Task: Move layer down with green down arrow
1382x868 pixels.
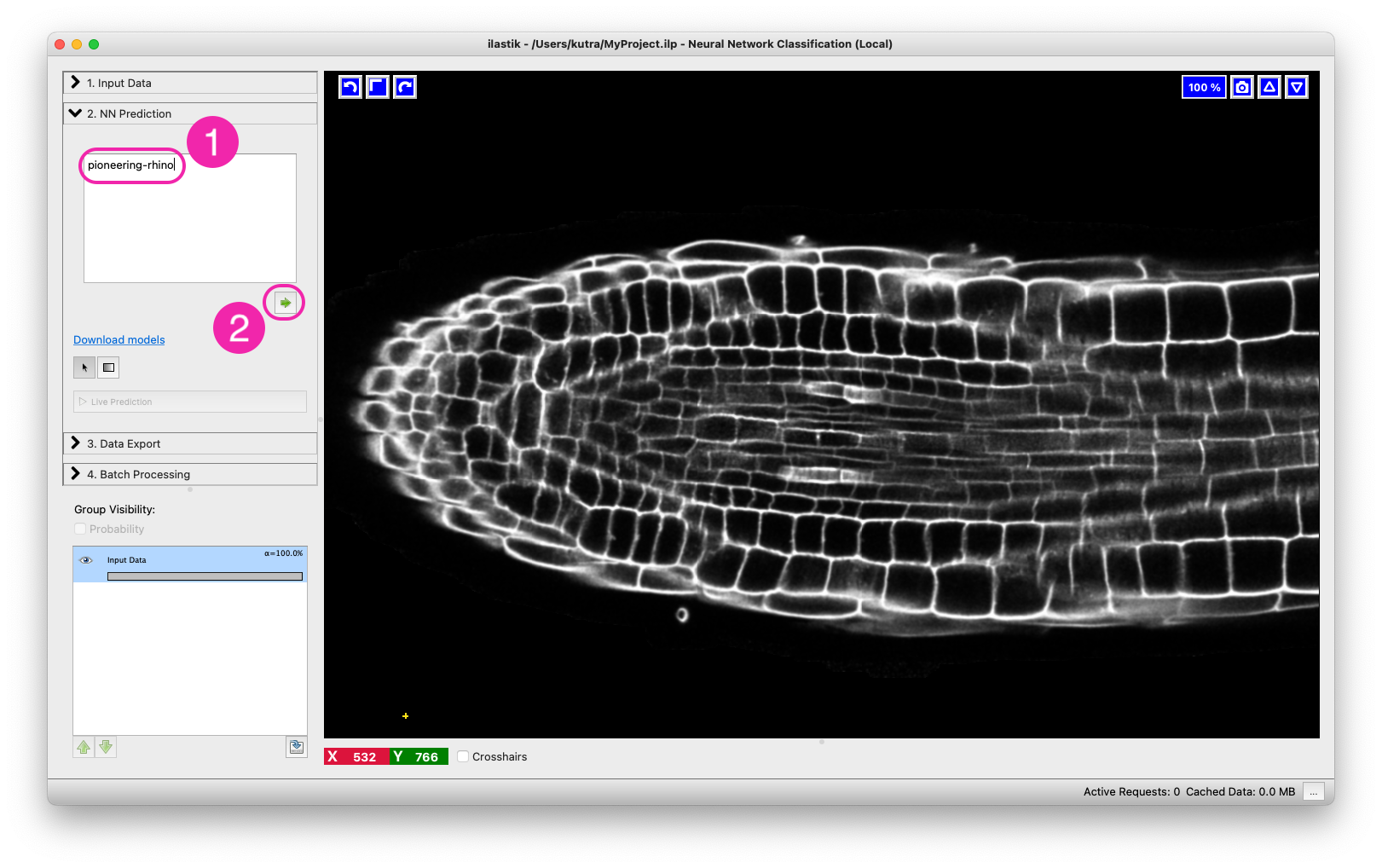Action: [x=106, y=747]
